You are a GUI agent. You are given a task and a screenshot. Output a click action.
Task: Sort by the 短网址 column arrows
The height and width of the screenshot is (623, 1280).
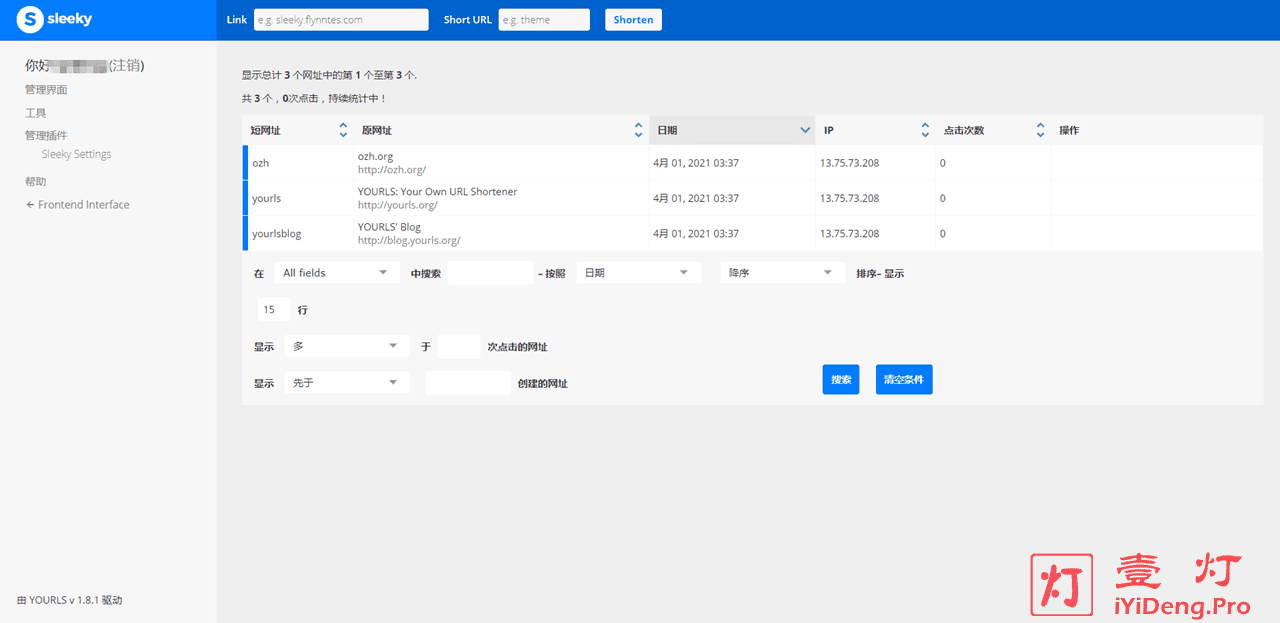[x=343, y=130]
